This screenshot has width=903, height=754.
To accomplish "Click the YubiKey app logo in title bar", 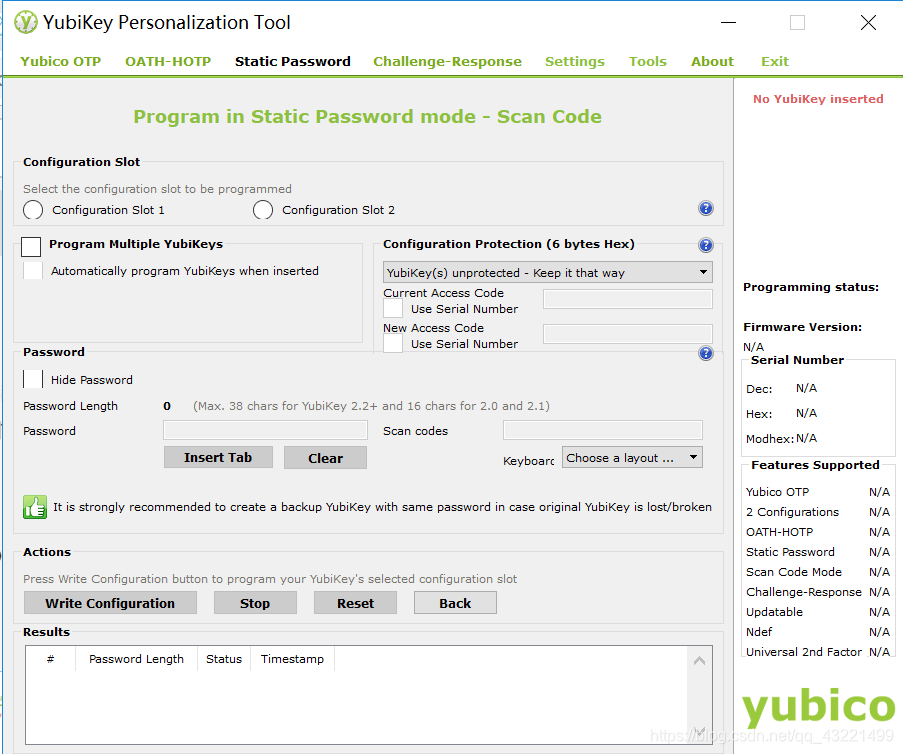I will 25,22.
